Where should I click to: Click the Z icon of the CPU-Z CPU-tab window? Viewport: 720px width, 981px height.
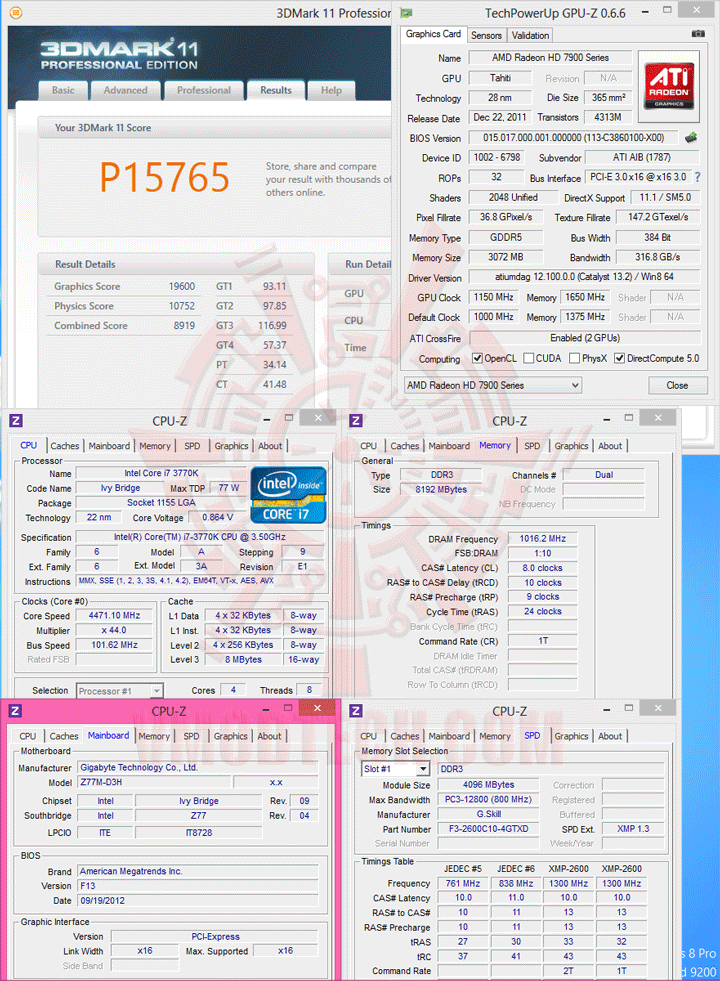(16, 420)
